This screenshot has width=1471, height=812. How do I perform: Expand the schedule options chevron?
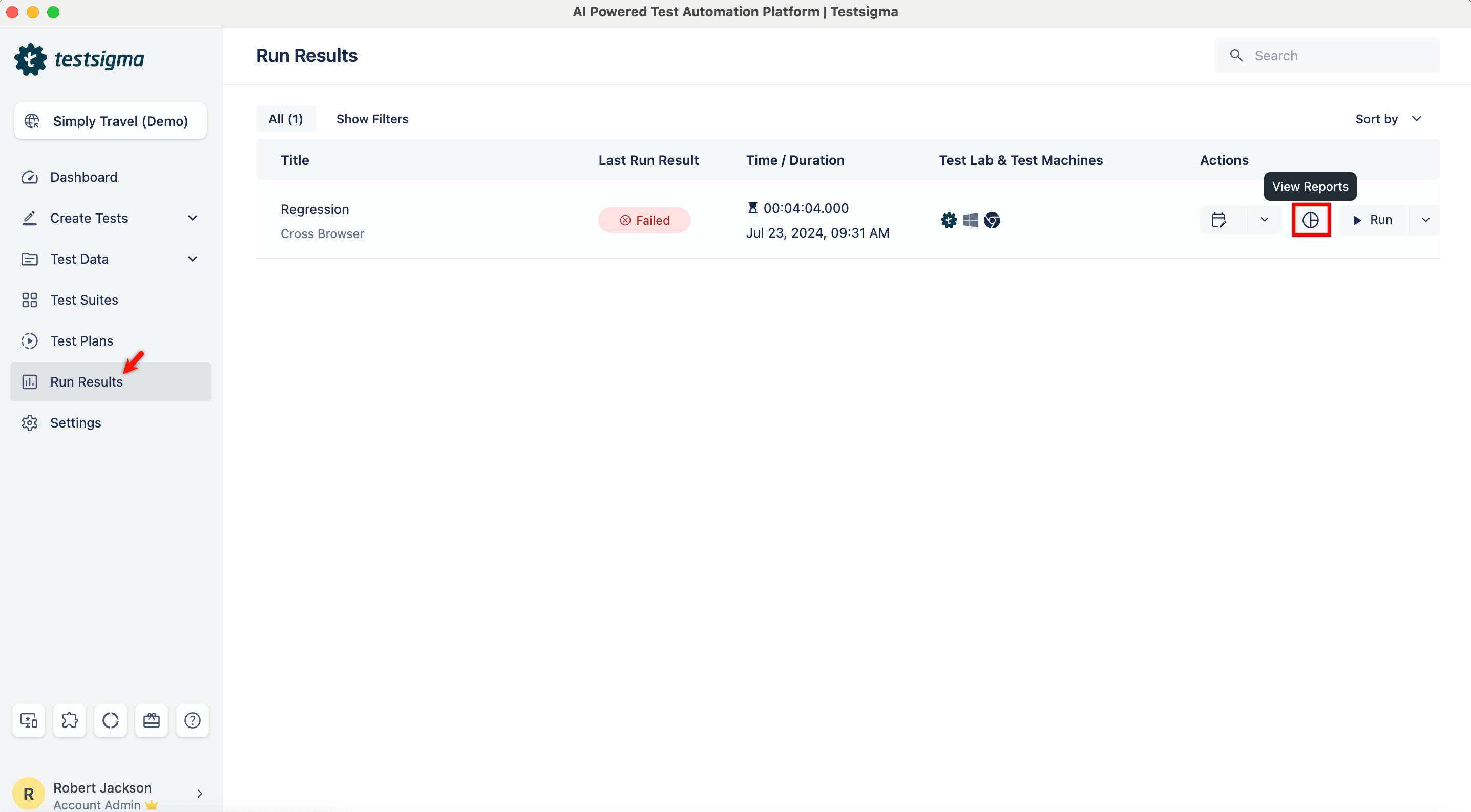click(x=1264, y=220)
